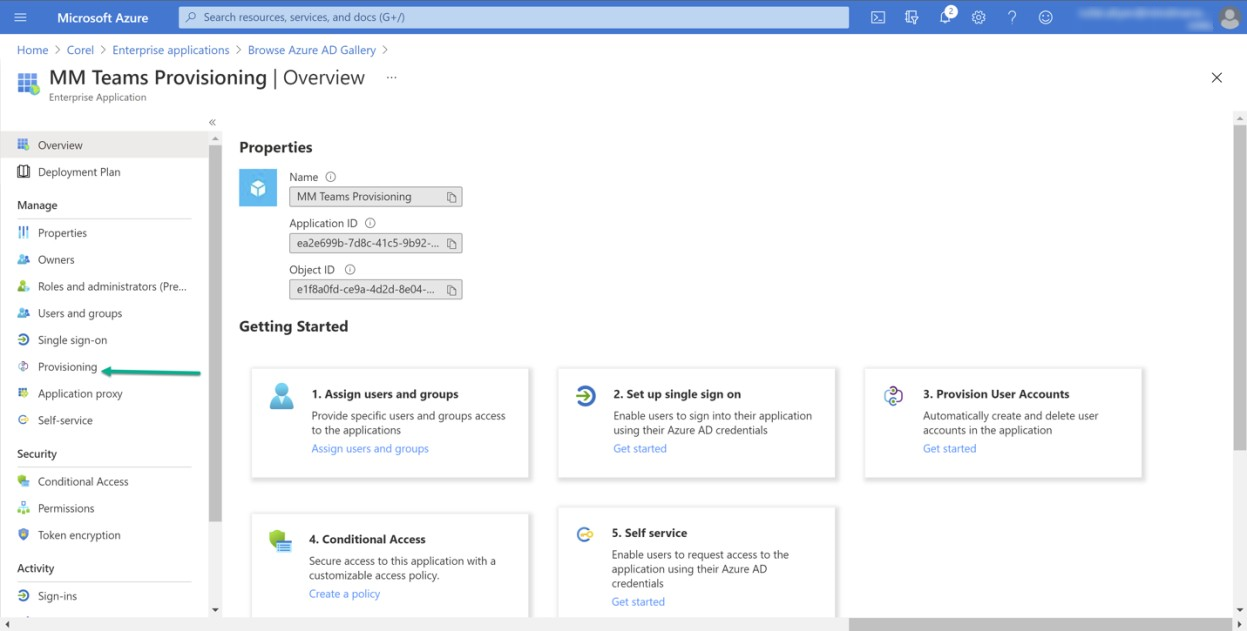1247x631 pixels.
Task: Click the Application ID value field
Action: coord(376,243)
